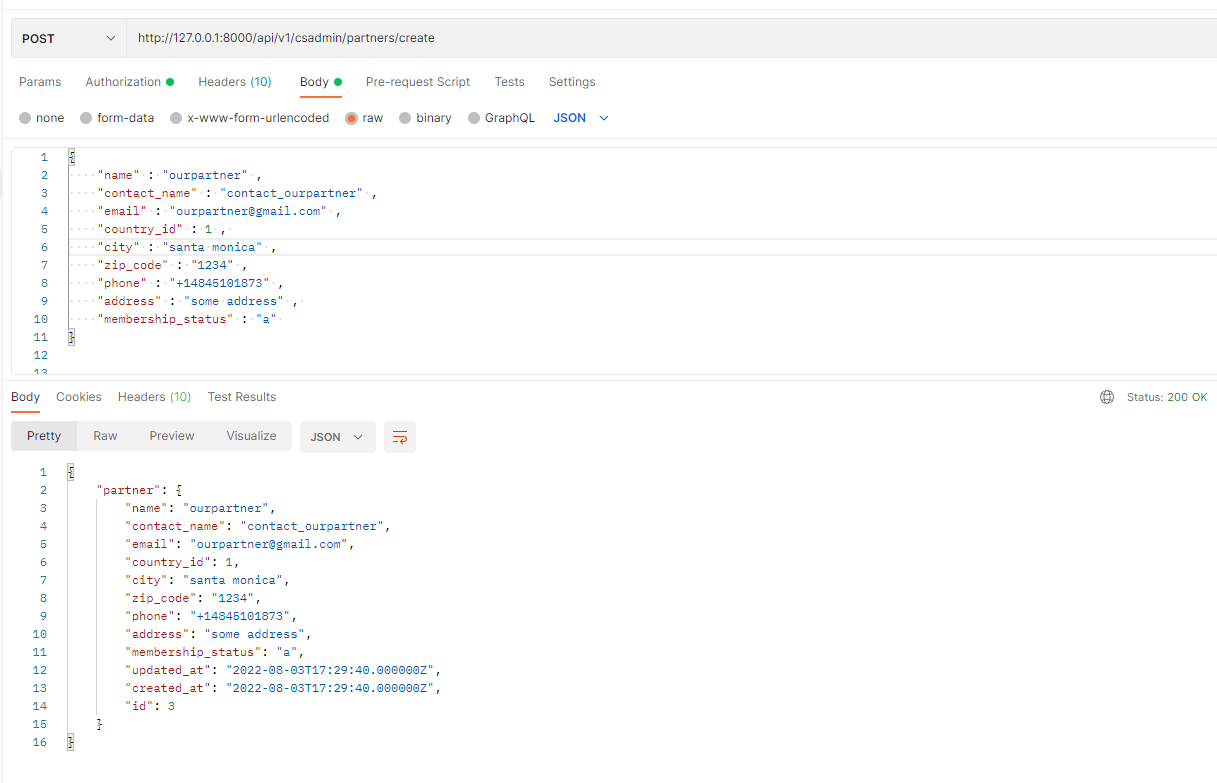This screenshot has width=1217, height=783.
Task: Open the response Headers (10) tab
Action: point(154,397)
